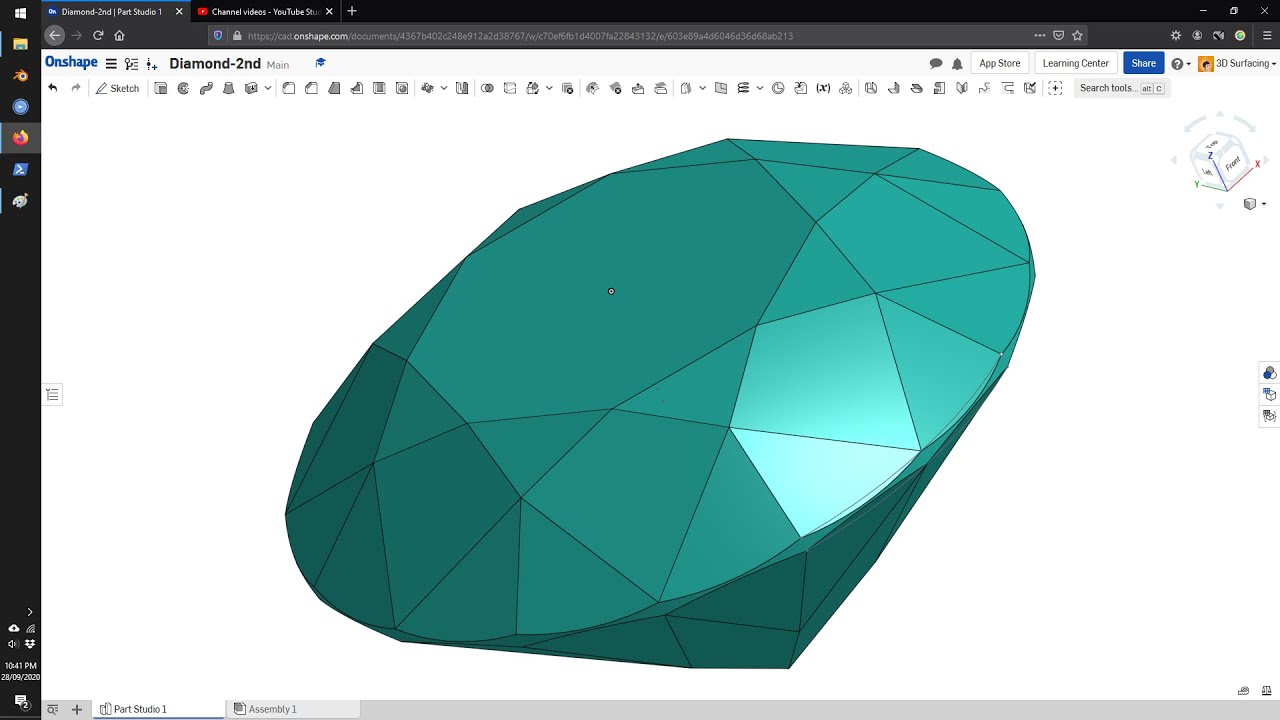Open the custom tables panel icon
Image resolution: width=1280 pixels, height=720 pixels.
point(1269,416)
